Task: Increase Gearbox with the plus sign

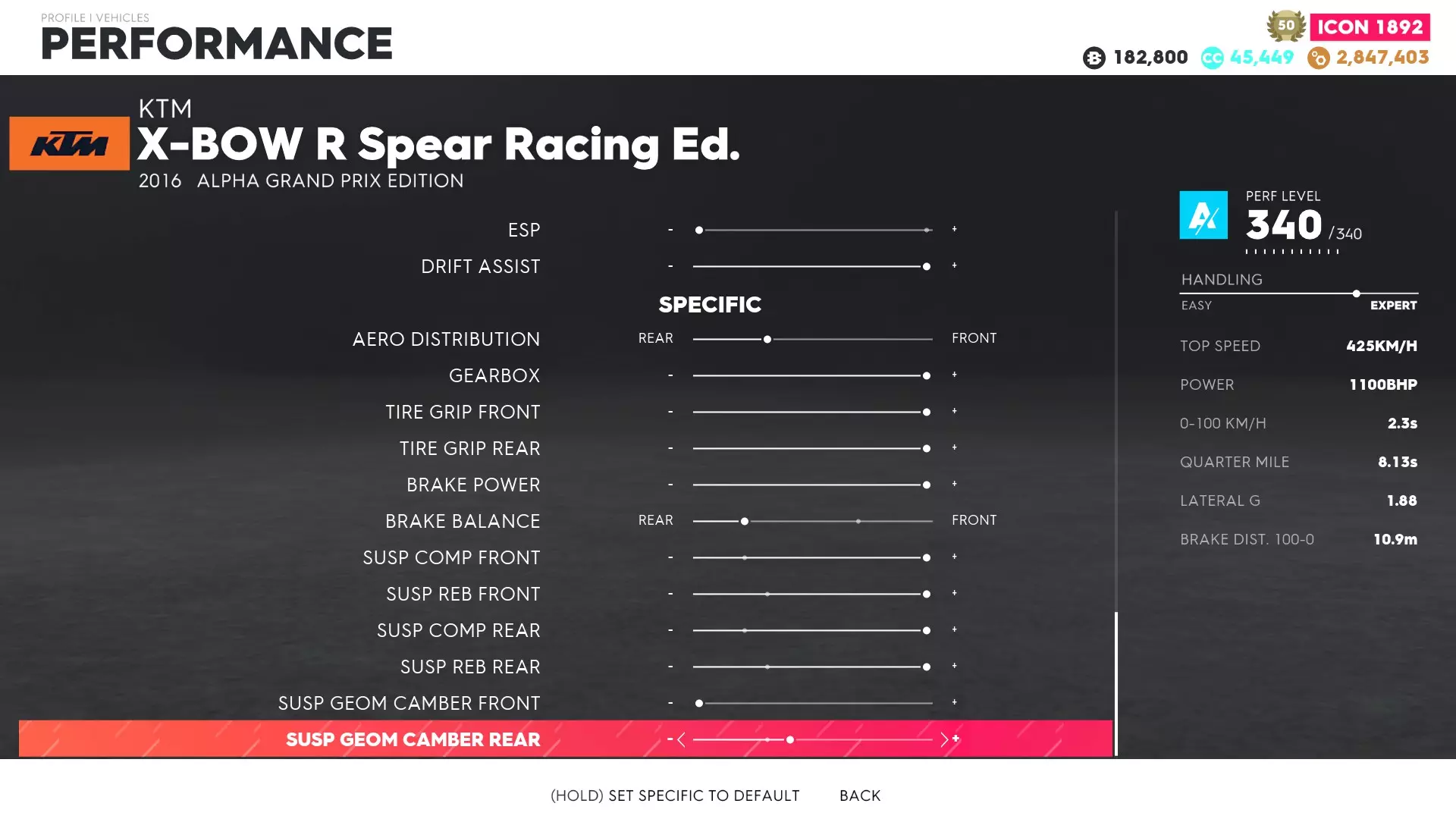Action: coord(955,375)
